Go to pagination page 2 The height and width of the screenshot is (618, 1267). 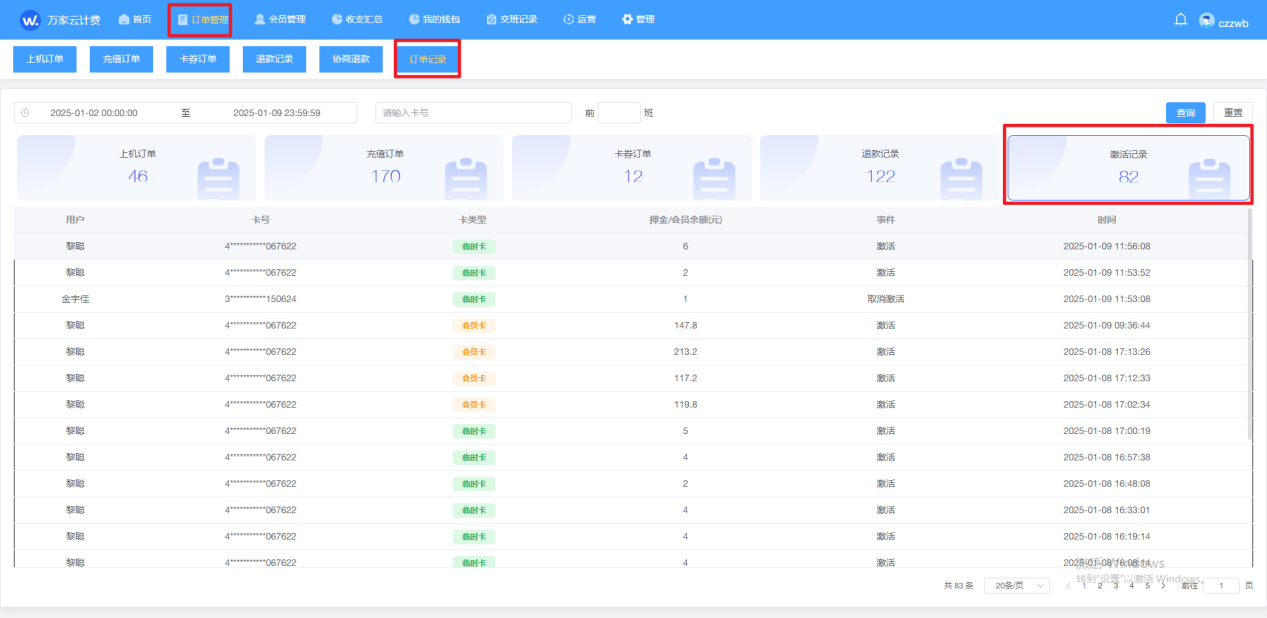pos(1100,585)
